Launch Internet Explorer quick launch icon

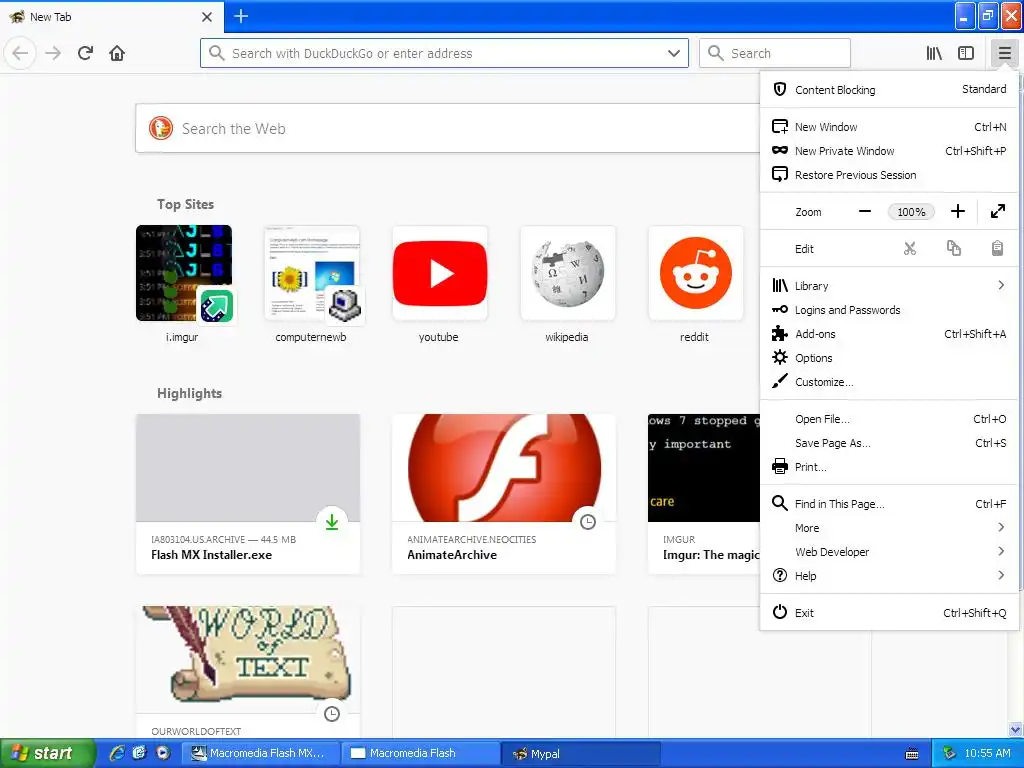point(117,753)
